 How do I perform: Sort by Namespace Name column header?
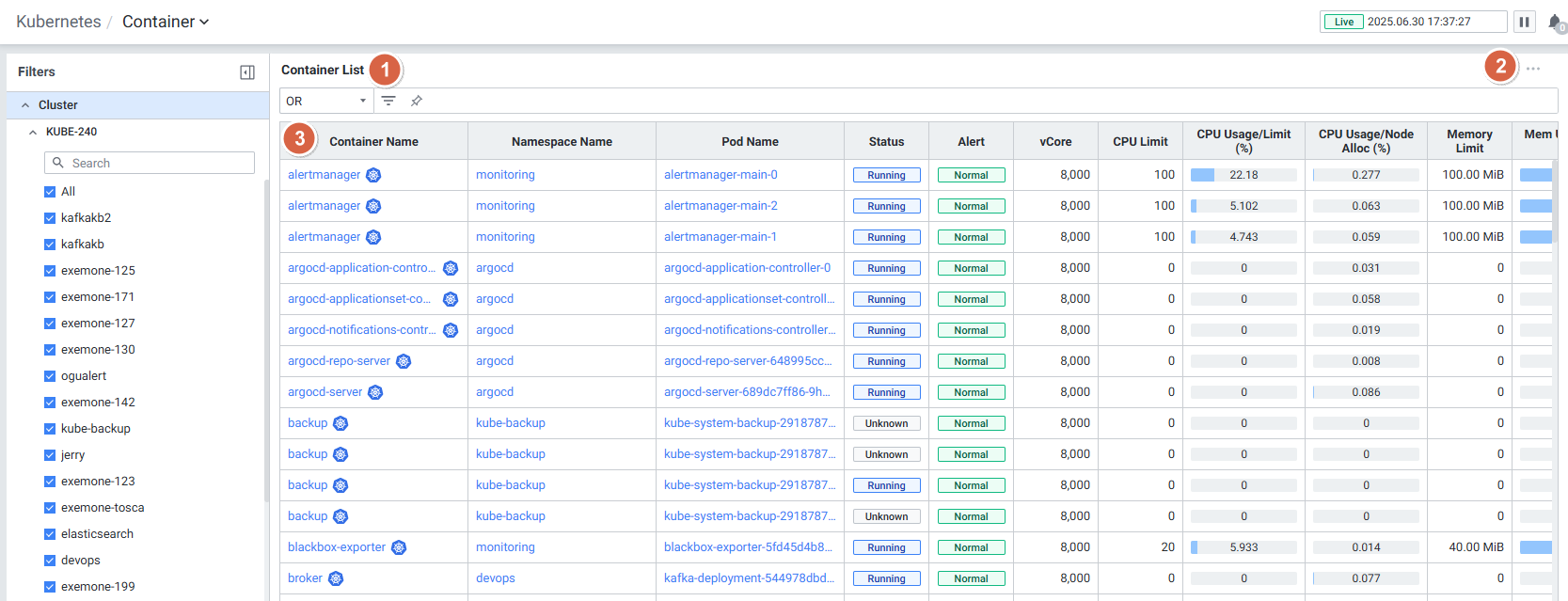(x=562, y=142)
